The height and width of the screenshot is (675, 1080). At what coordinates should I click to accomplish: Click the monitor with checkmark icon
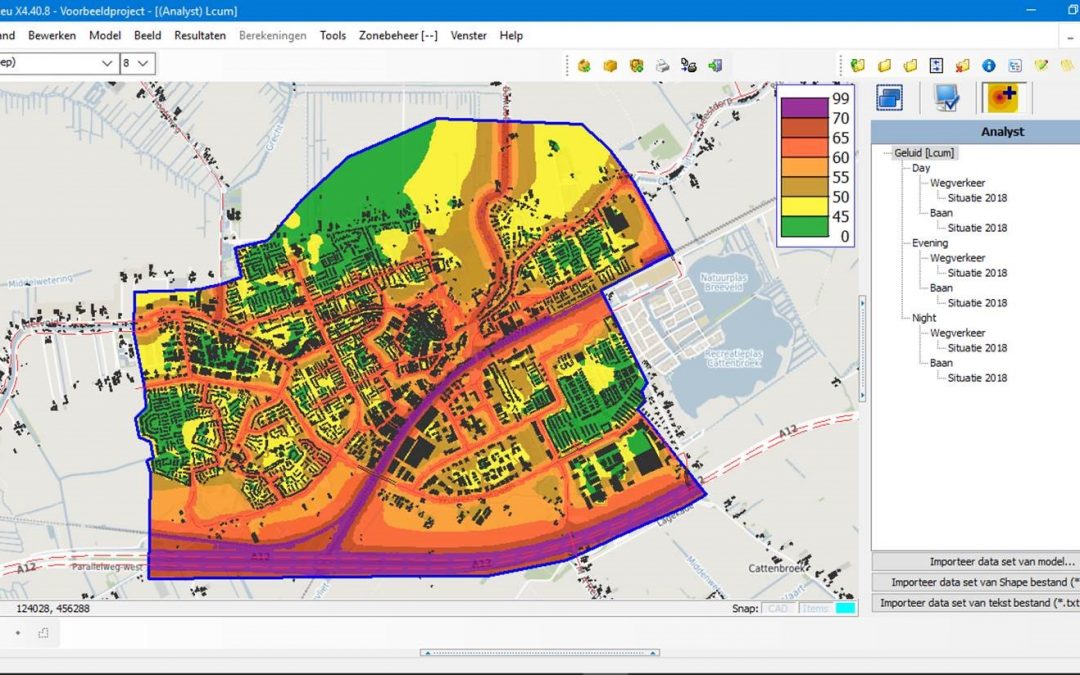point(947,97)
